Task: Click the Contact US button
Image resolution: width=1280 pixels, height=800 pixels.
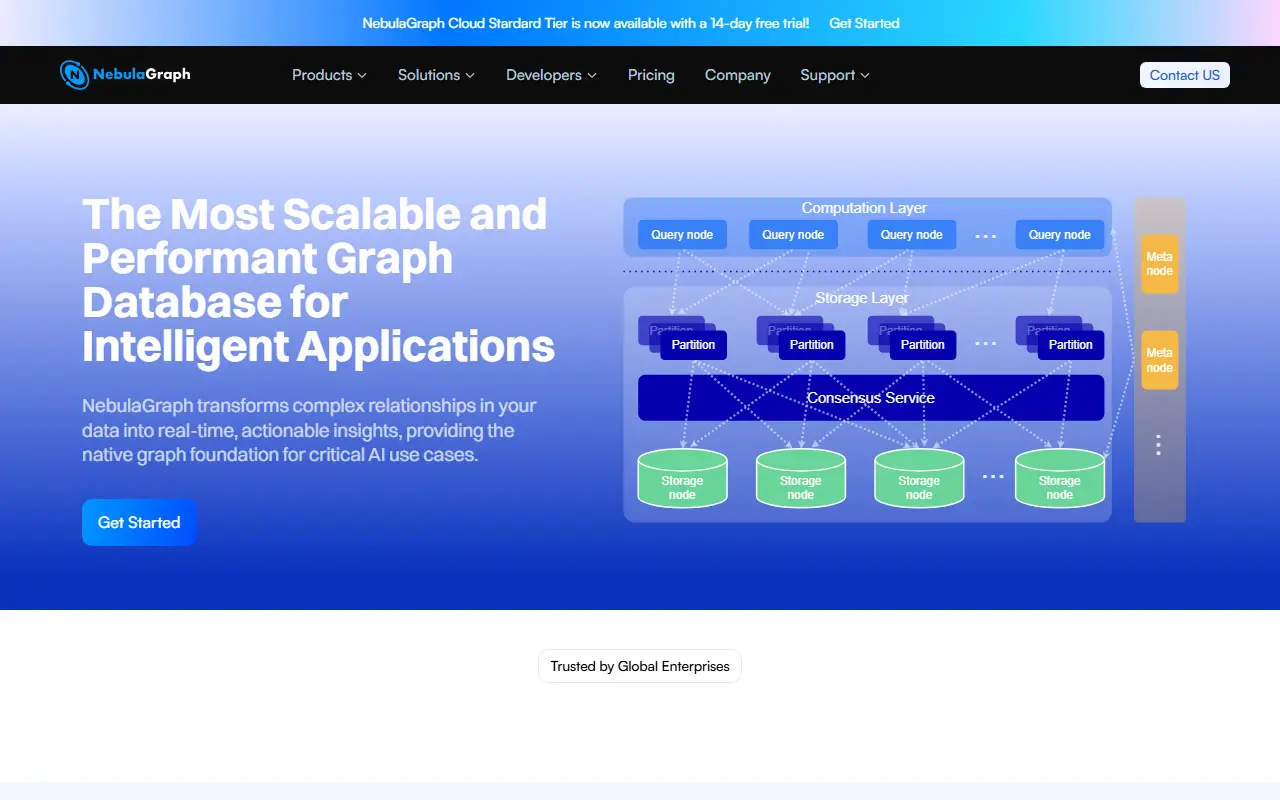Action: pos(1185,75)
